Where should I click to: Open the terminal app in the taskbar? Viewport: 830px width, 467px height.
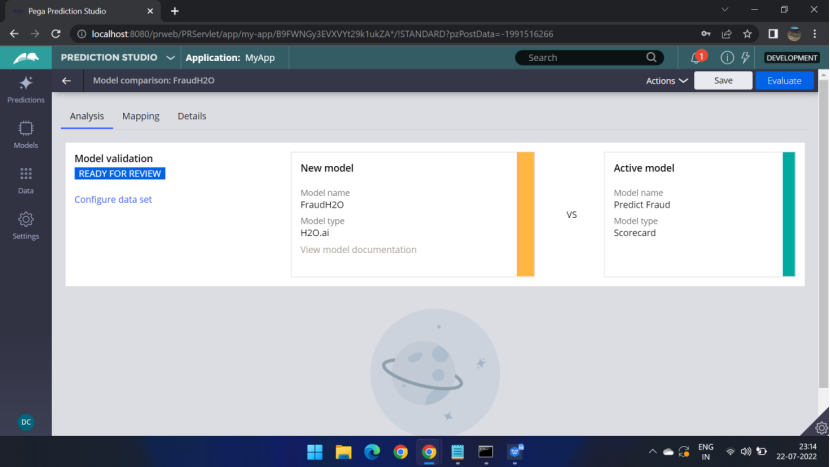[x=486, y=452]
